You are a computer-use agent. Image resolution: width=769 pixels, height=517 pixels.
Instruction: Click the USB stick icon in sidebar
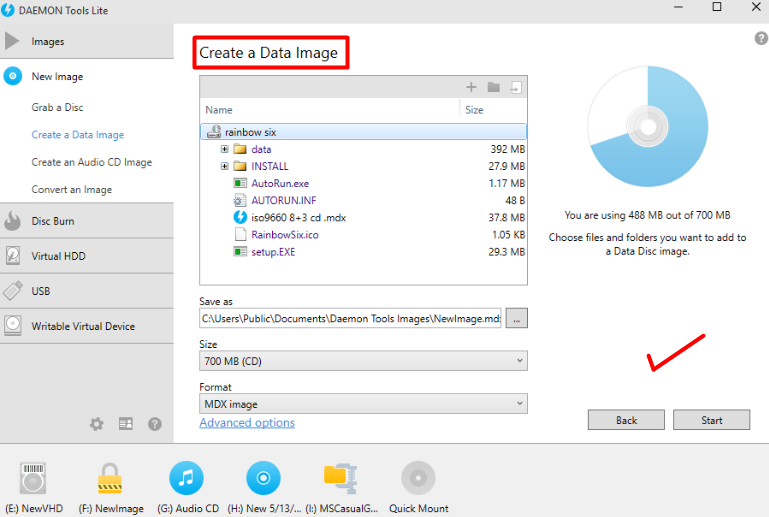[x=13, y=291]
